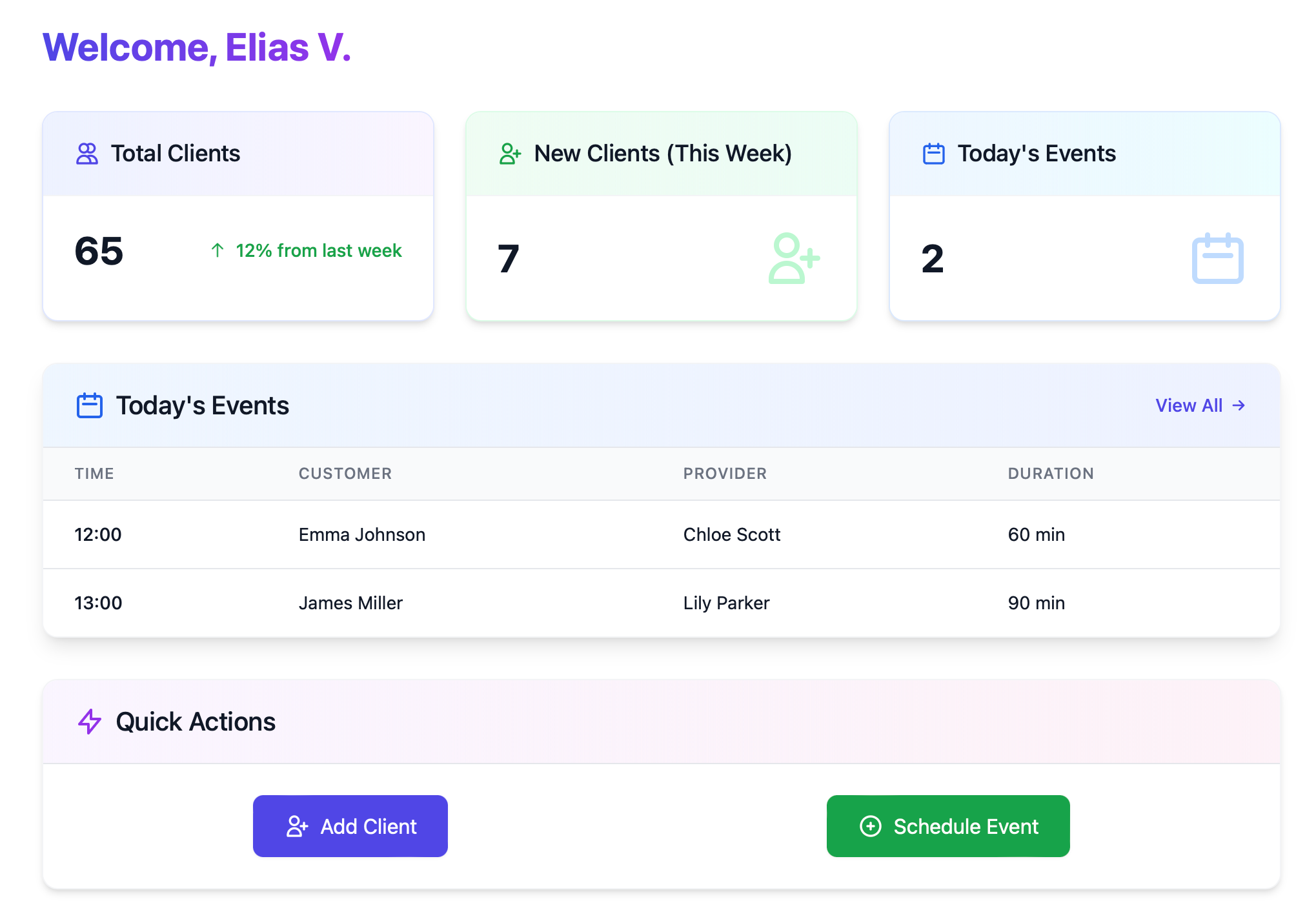The height and width of the screenshot is (921, 1316).
Task: Click the person-plus icon inside the Add Client button
Action: coord(298,826)
